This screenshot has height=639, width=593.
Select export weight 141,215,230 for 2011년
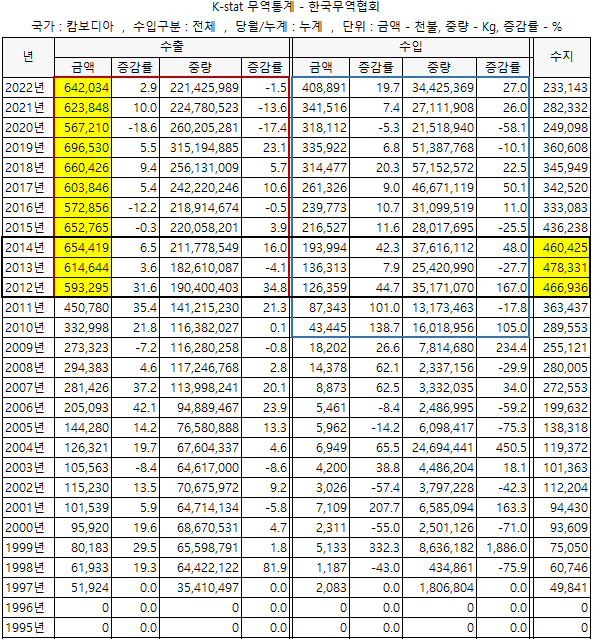(x=201, y=307)
